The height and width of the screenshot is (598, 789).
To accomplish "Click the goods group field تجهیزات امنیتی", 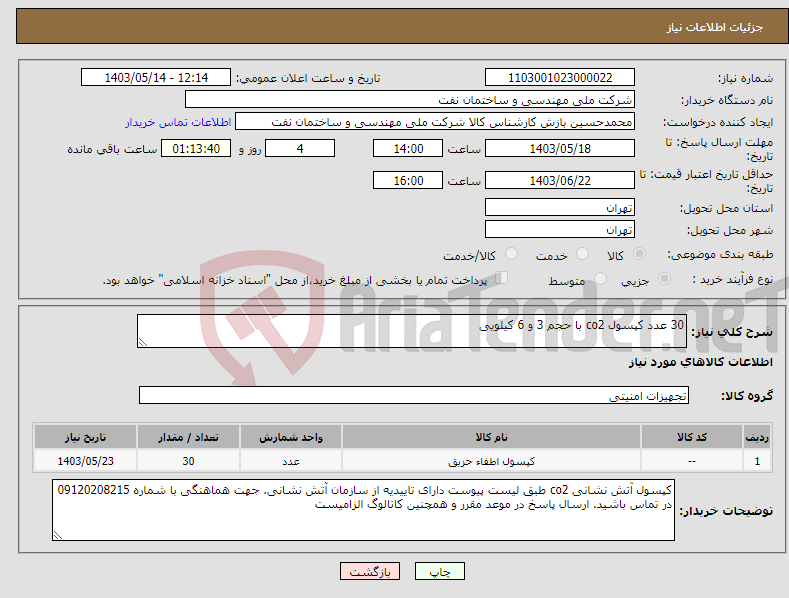I will (414, 395).
